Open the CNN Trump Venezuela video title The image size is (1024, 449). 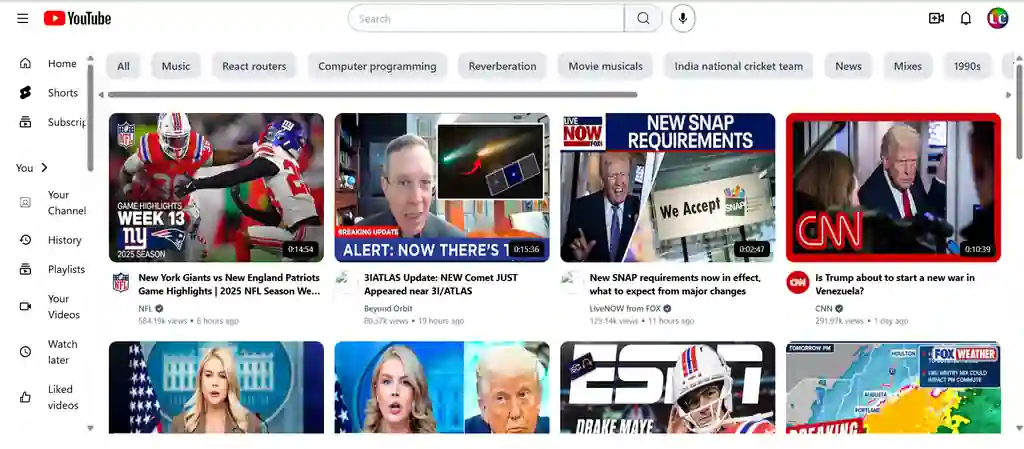[x=894, y=284]
